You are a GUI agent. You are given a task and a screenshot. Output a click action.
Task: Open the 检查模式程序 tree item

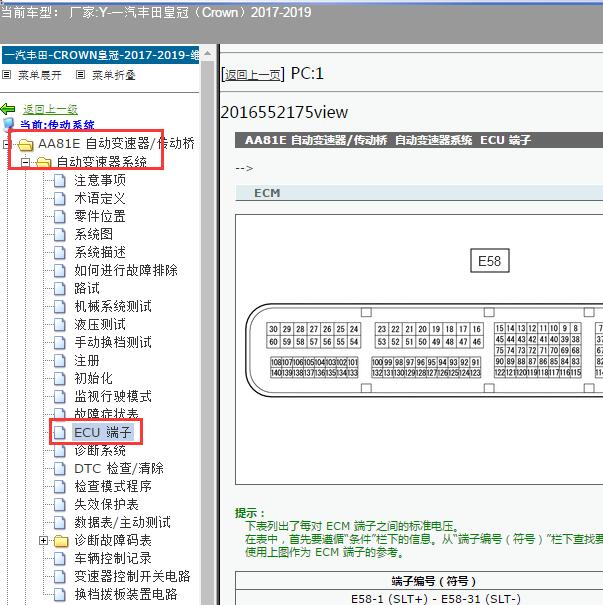[x=113, y=486]
